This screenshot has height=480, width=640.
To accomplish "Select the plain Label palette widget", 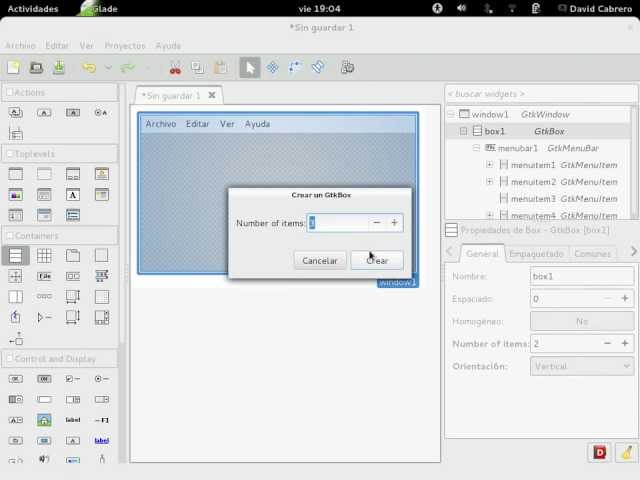I will point(73,420).
